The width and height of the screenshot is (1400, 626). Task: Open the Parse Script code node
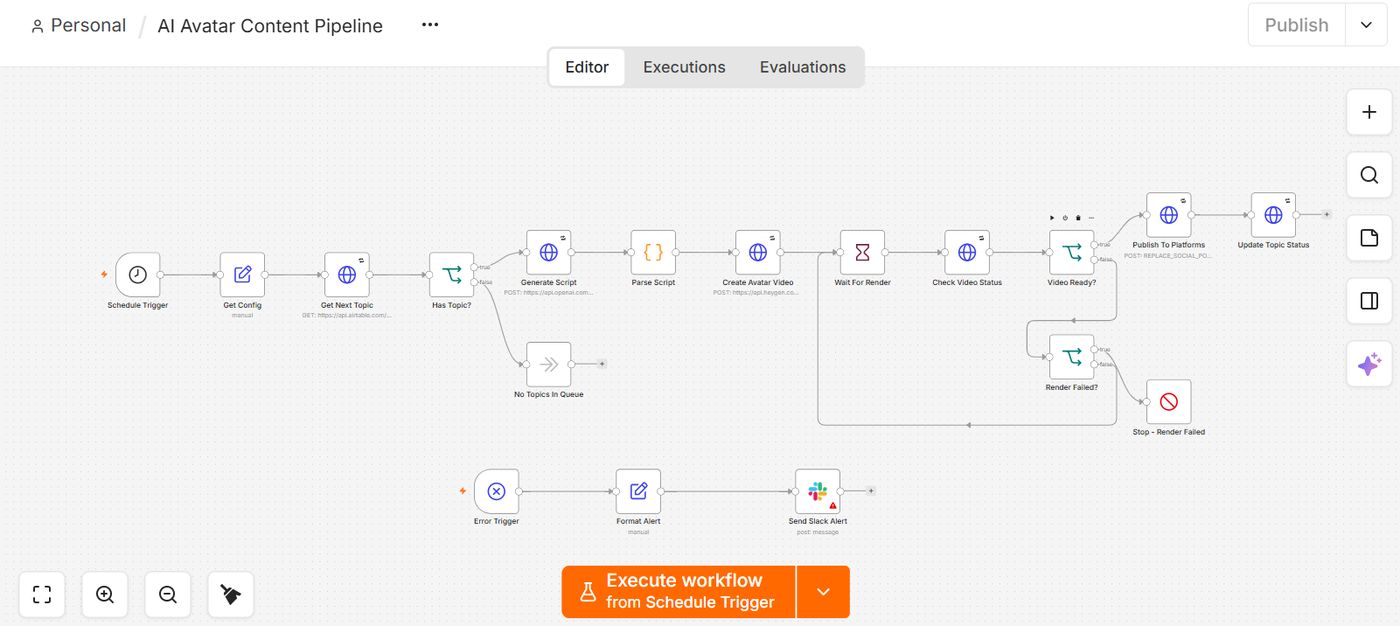(x=653, y=253)
